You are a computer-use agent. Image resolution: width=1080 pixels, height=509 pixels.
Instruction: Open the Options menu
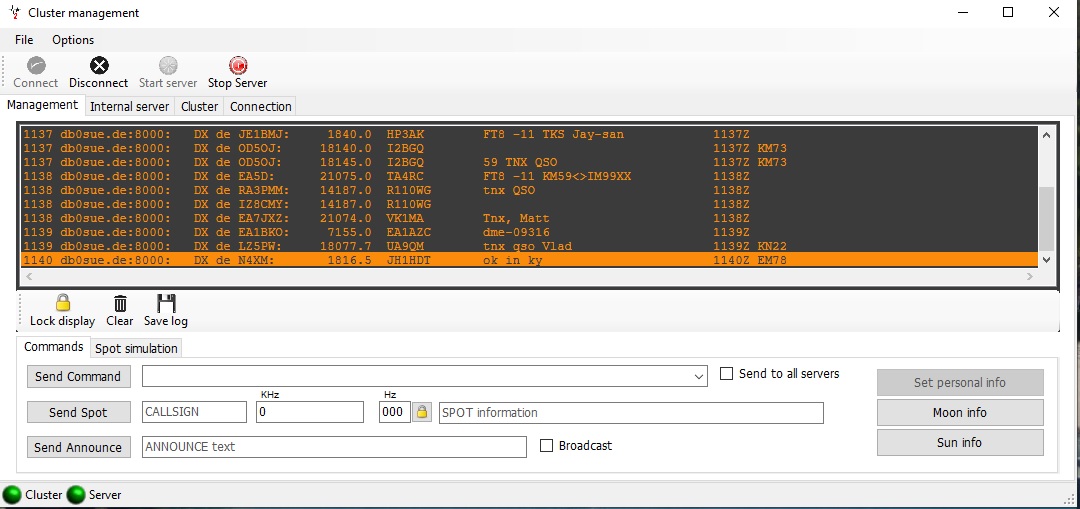pyautogui.click(x=73, y=40)
